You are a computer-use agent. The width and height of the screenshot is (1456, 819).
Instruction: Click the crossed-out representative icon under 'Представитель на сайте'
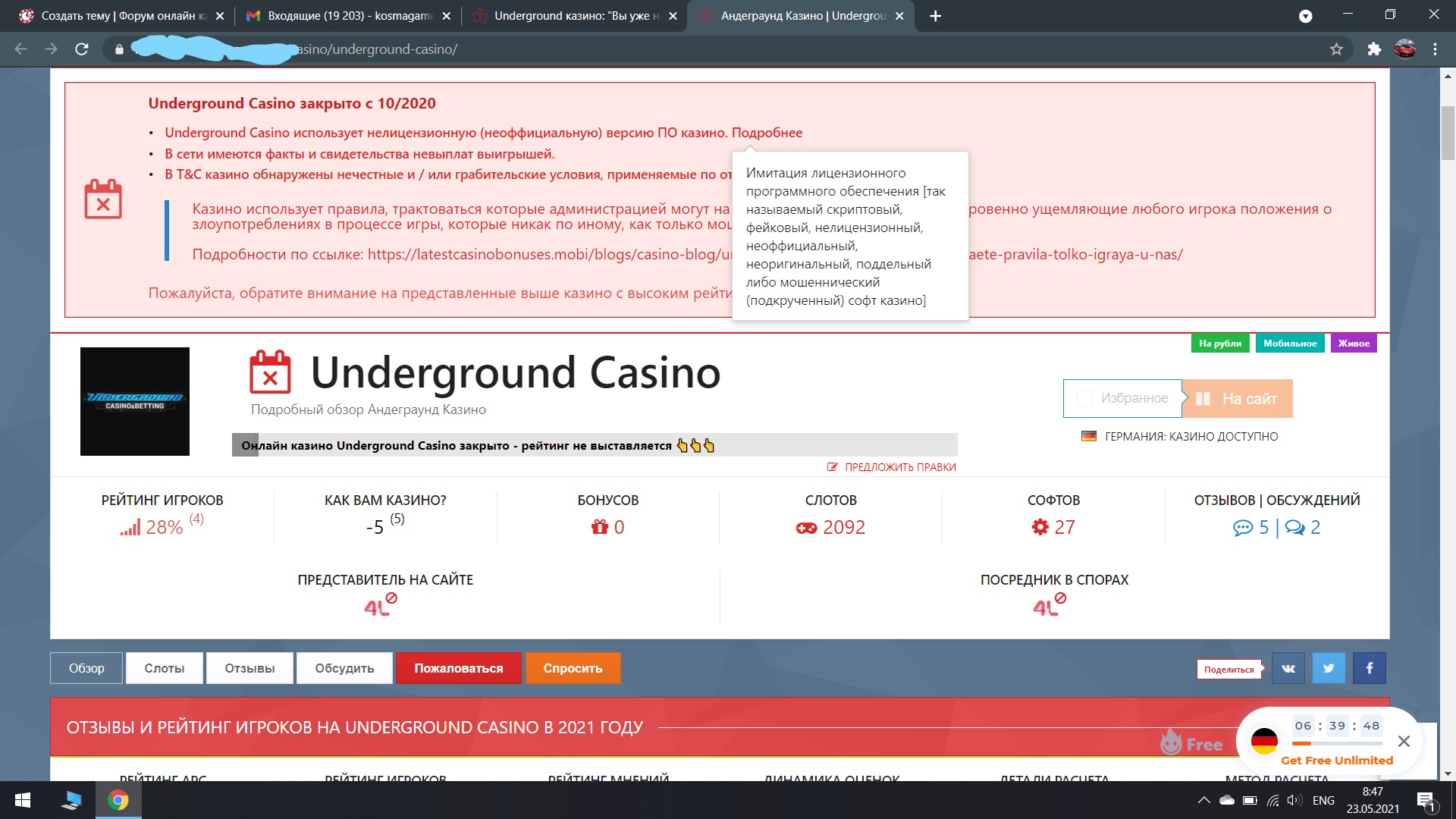381,604
